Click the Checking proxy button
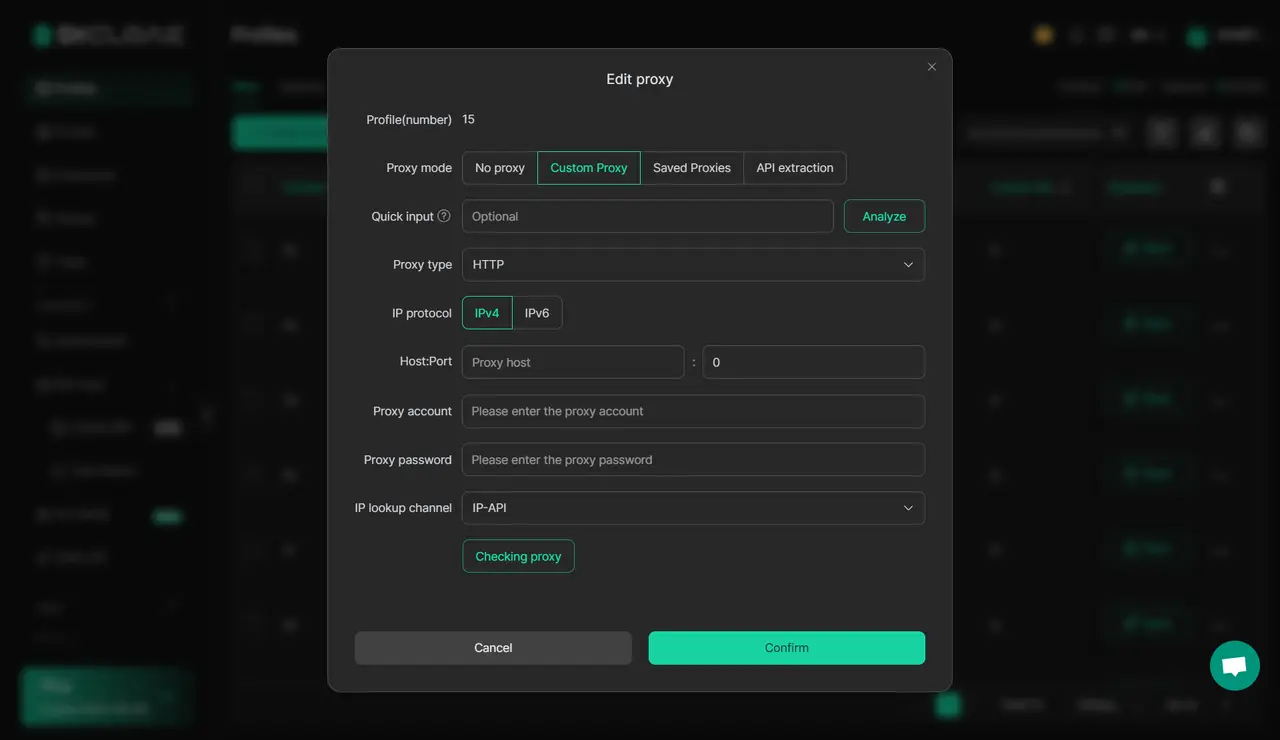Viewport: 1280px width, 740px height. point(518,557)
